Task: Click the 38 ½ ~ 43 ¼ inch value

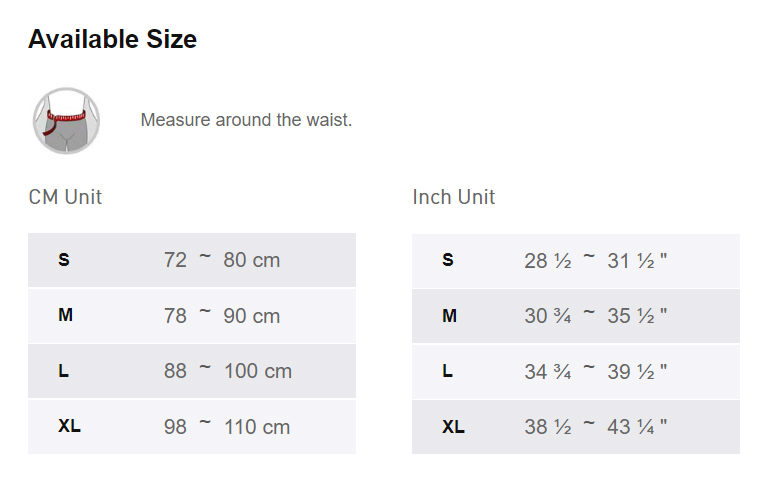Action: [x=596, y=427]
